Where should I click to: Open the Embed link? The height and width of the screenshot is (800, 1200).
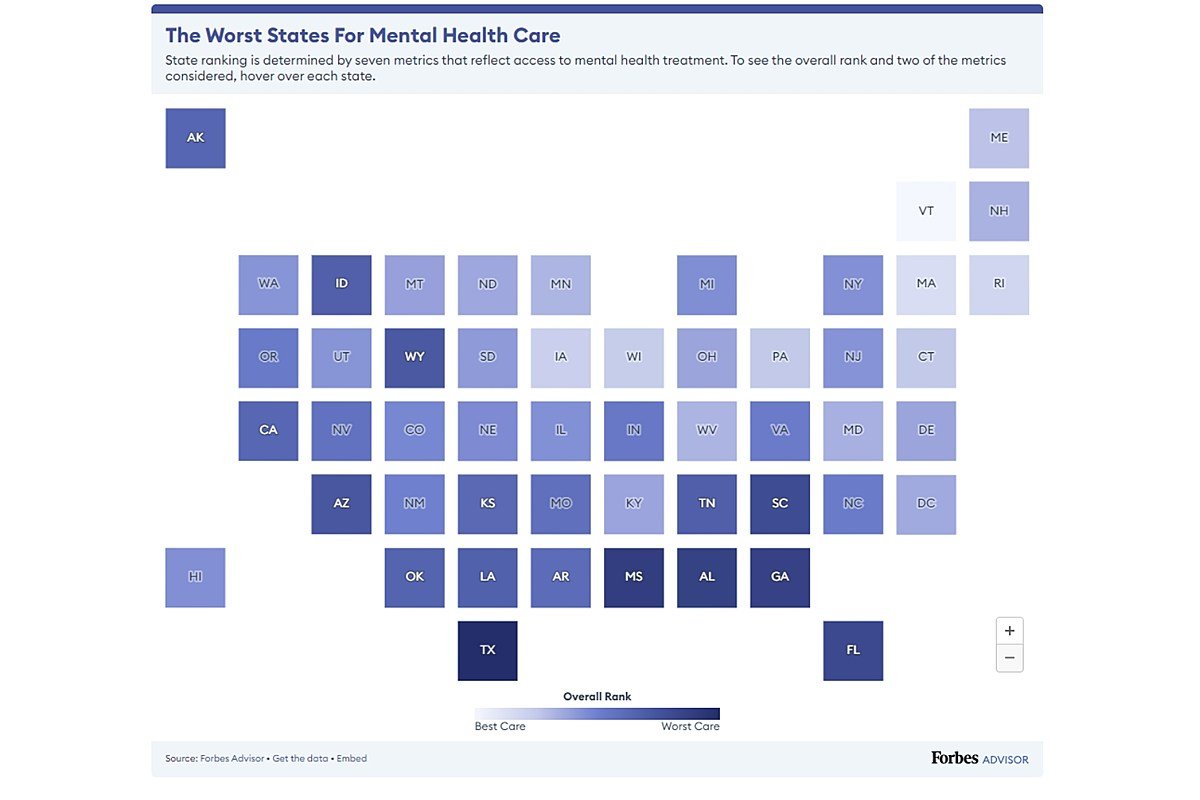352,759
